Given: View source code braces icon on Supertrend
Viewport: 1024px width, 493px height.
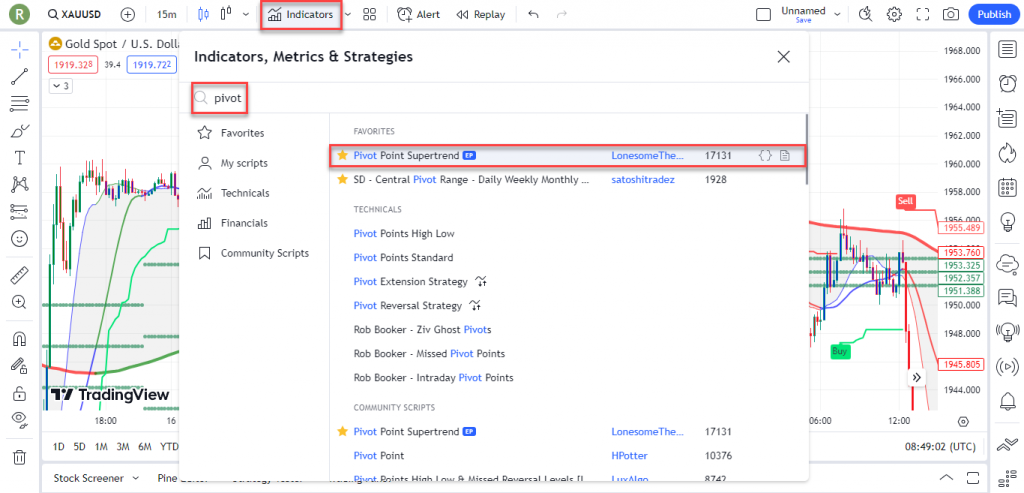Looking at the screenshot, I should click(765, 155).
